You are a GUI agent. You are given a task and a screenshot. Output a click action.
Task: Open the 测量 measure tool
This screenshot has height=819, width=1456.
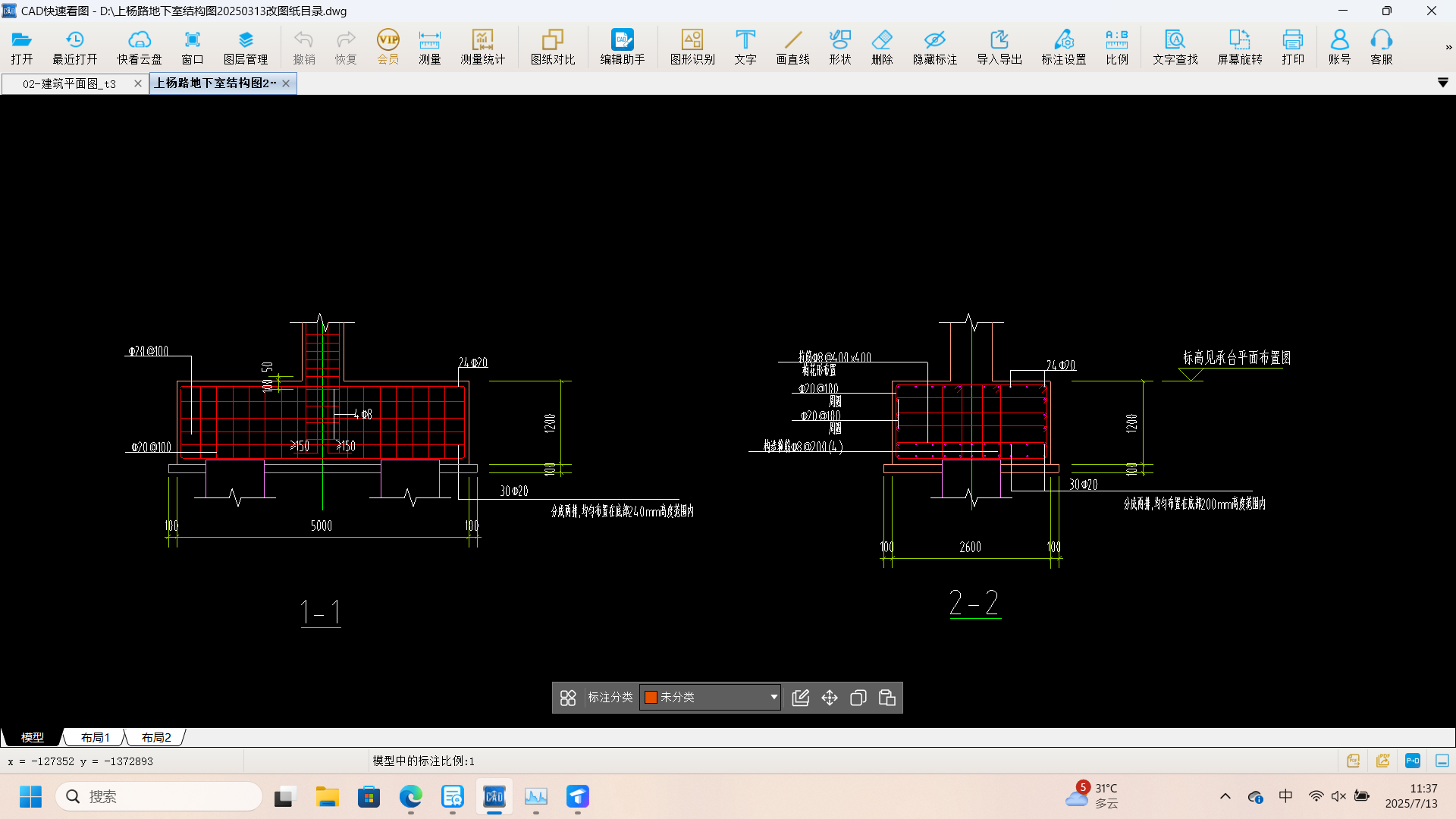[429, 47]
